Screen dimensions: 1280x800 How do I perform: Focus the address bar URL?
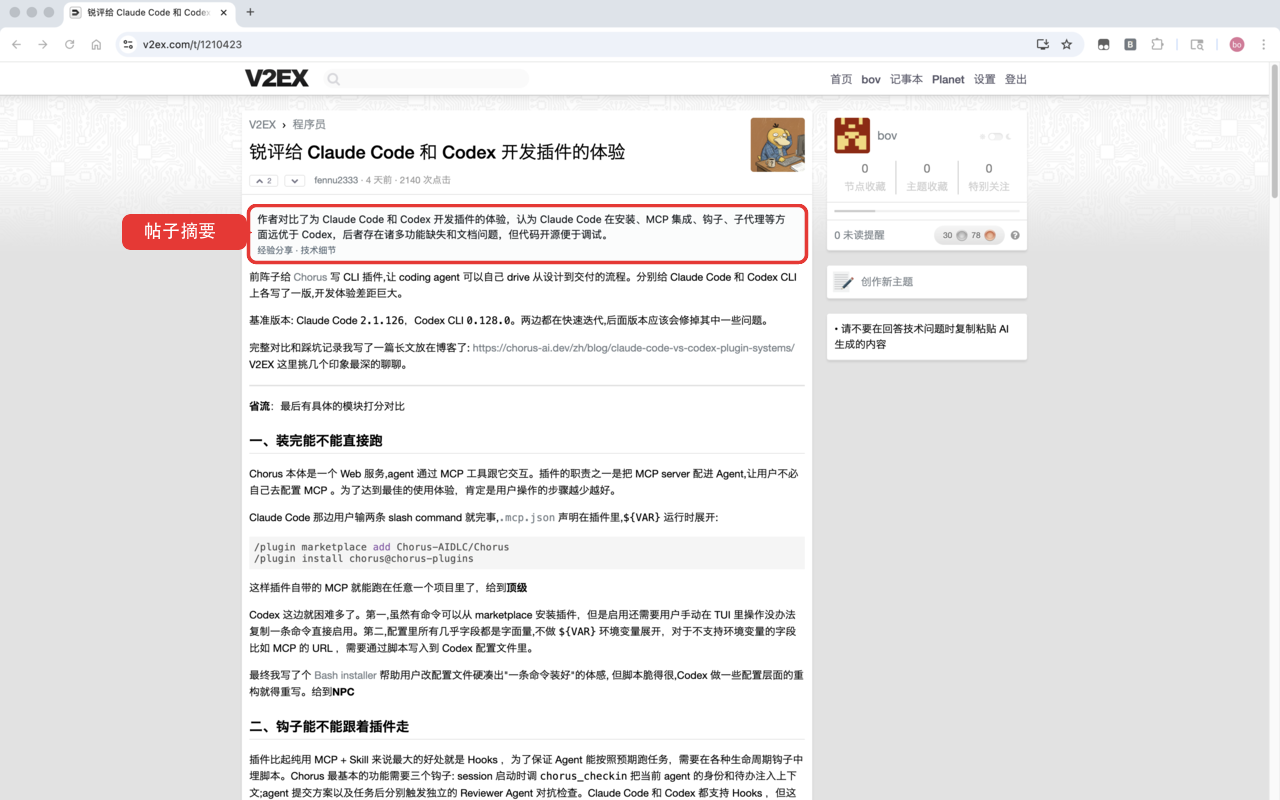point(192,44)
